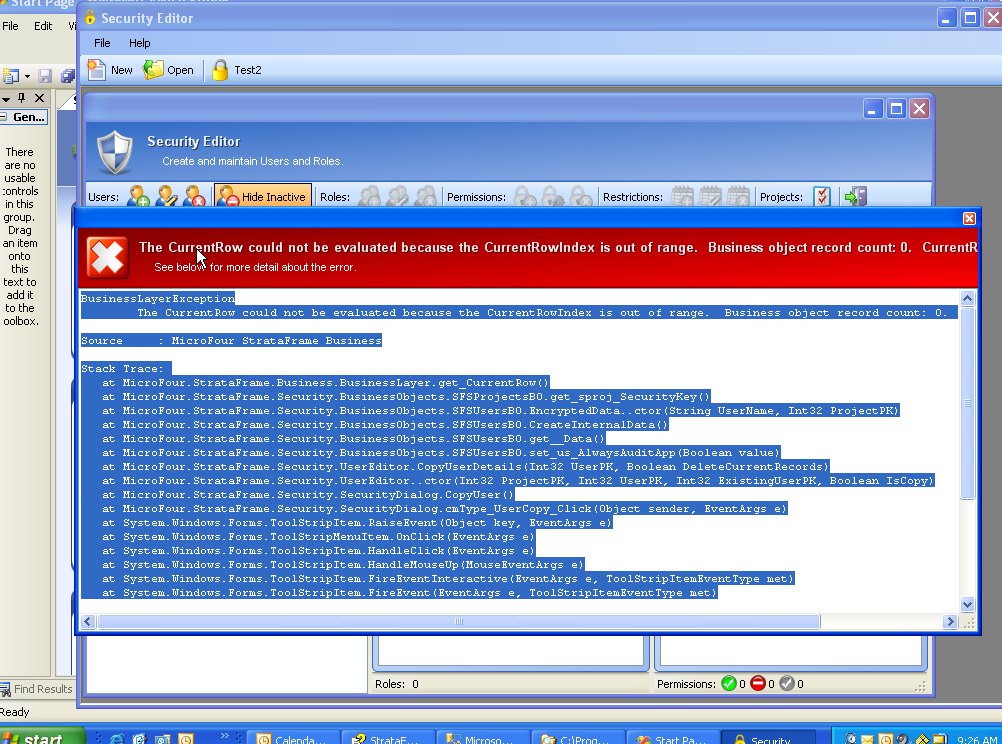The image size is (1002, 744).
Task: Click the delete user icon
Action: (x=193, y=197)
